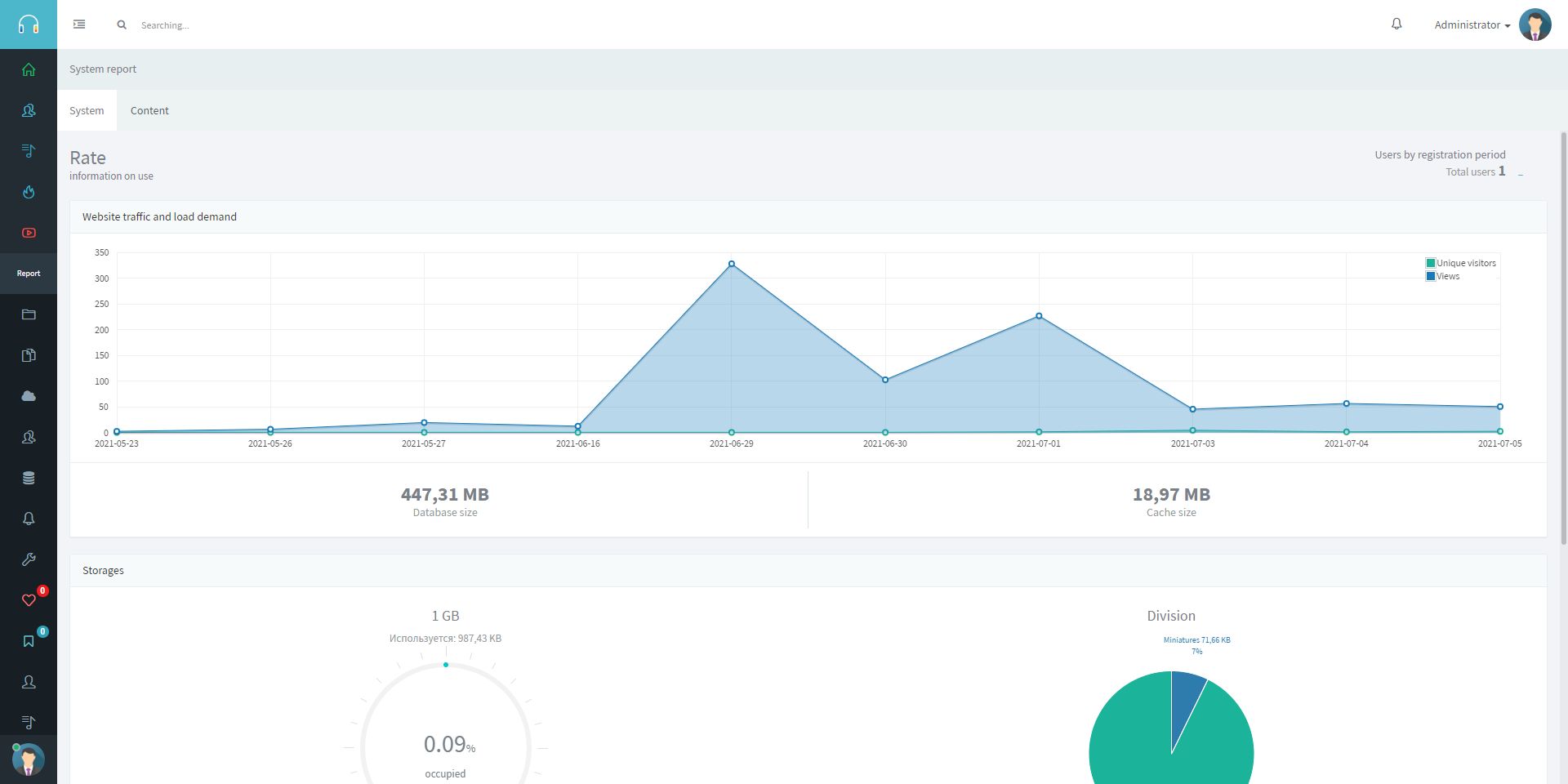Click the red video player sidebar icon
Viewport: 1568px width, 784px height.
tap(29, 233)
